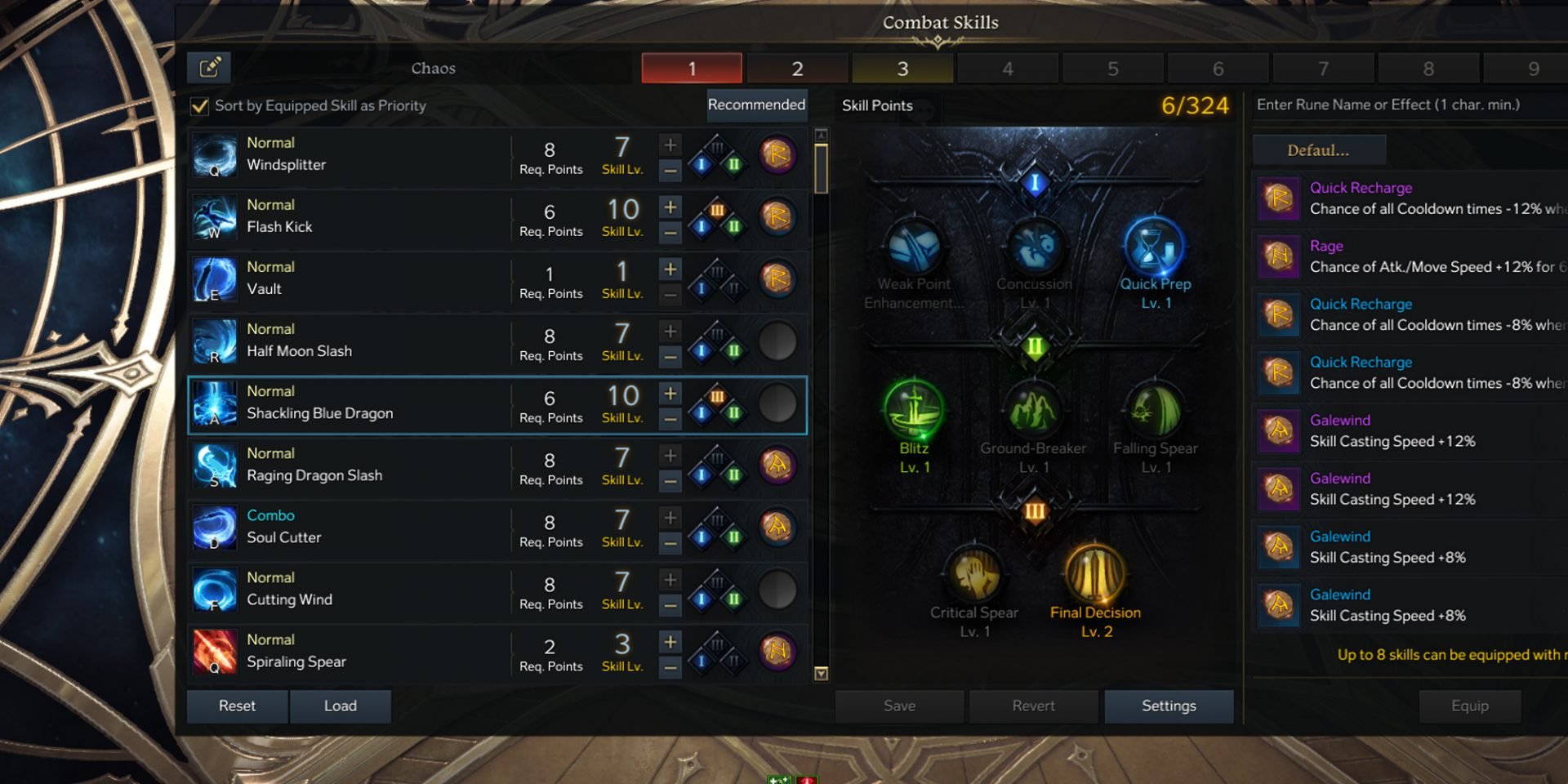Select the Blitz tripod icon

914,409
